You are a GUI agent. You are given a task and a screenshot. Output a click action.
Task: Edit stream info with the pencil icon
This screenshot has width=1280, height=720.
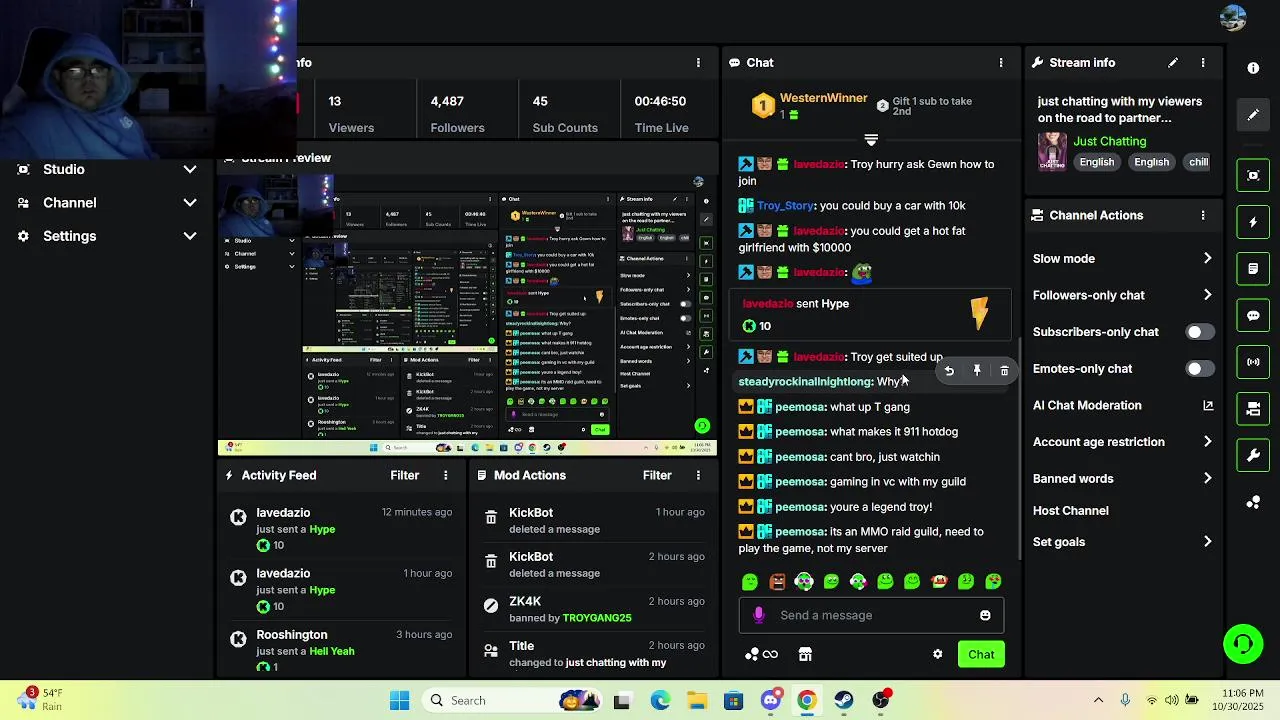1173,62
